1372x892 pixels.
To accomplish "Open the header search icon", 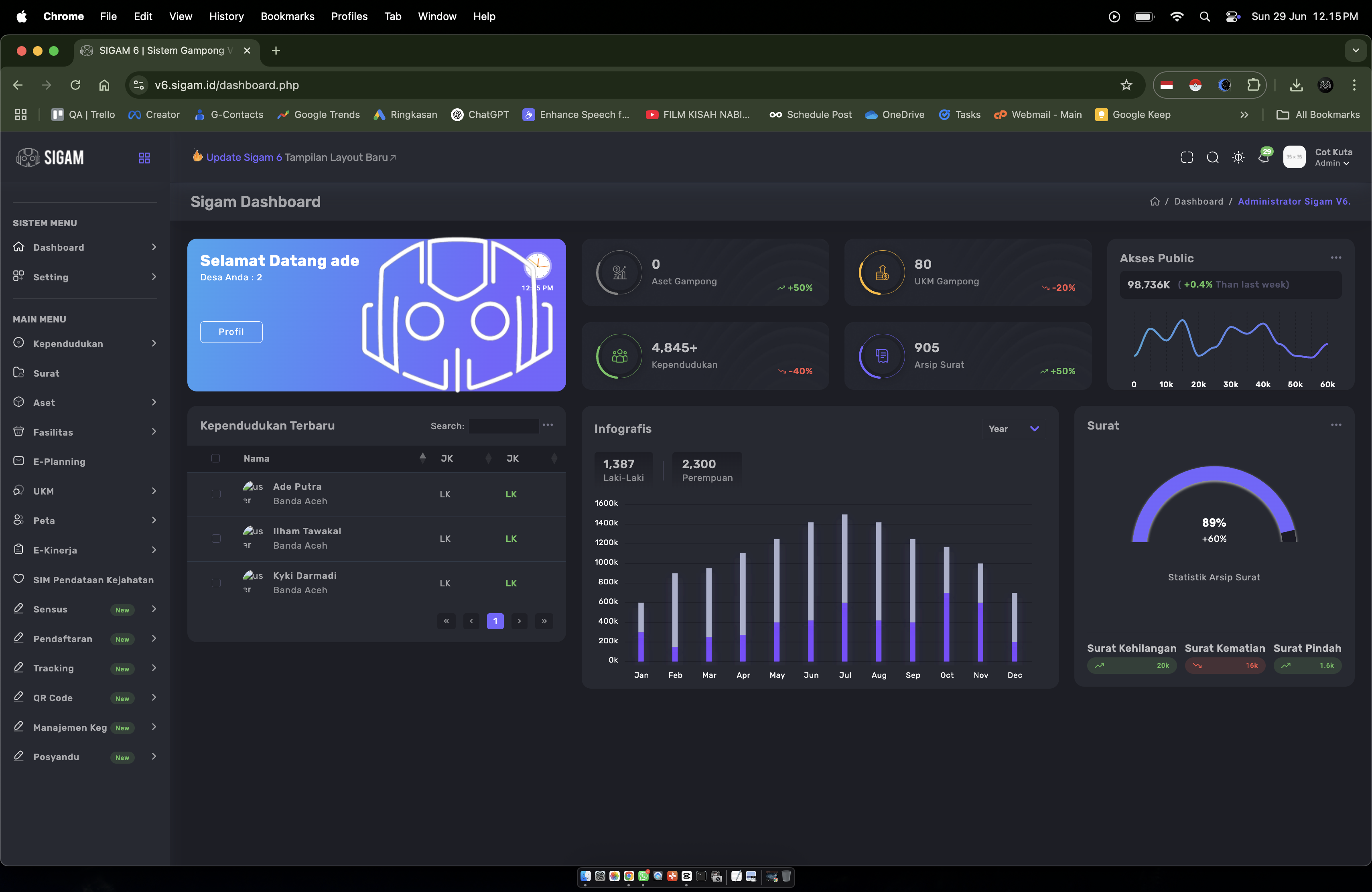I will tap(1212, 157).
